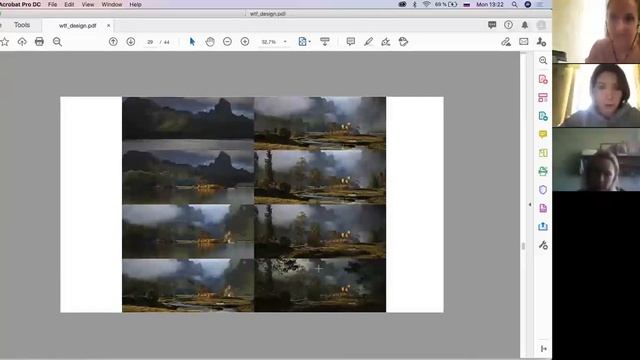
Task: Close the wtf_design.pdf tab
Action: tap(109, 25)
